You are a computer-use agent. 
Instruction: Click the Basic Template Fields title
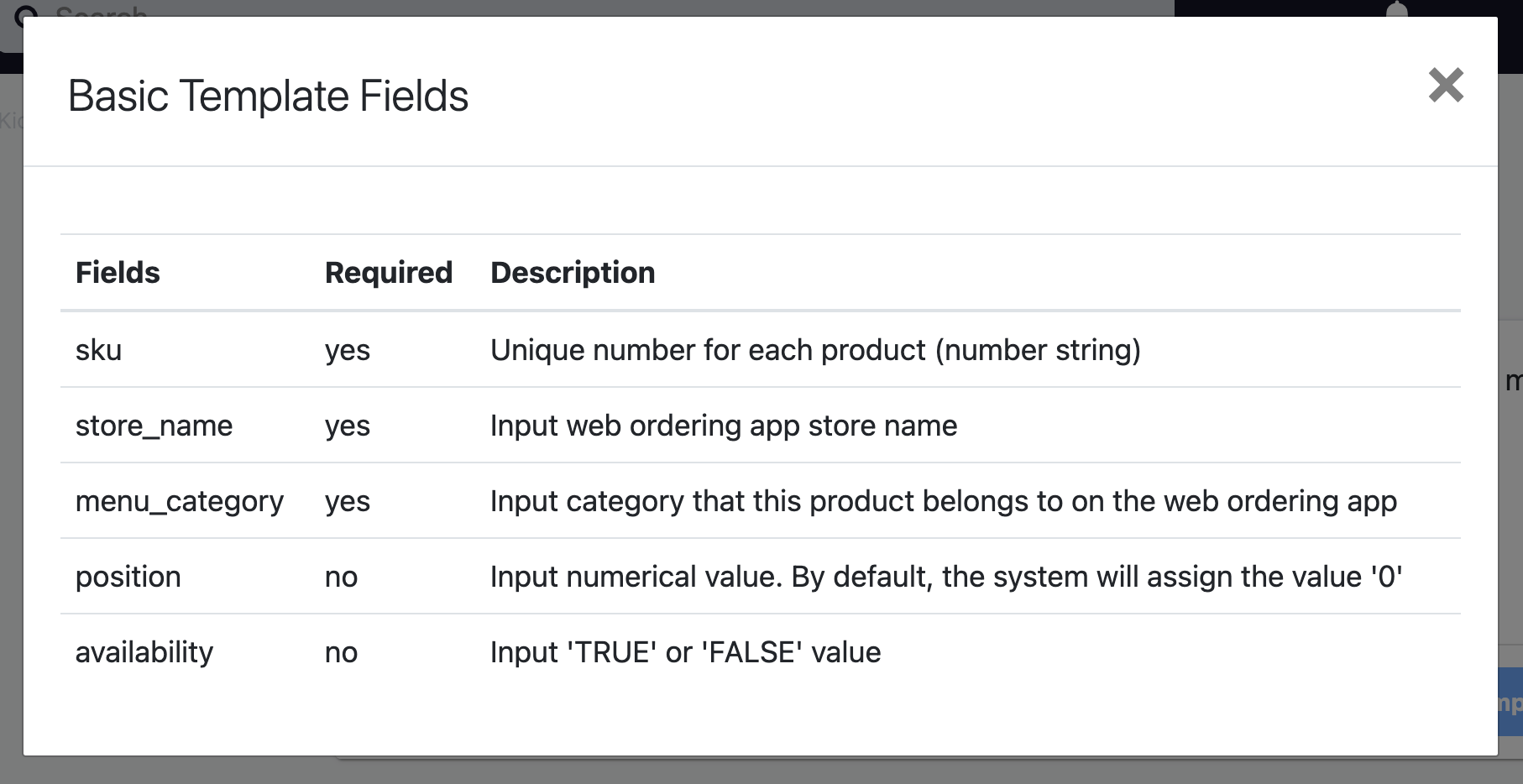pos(268,96)
